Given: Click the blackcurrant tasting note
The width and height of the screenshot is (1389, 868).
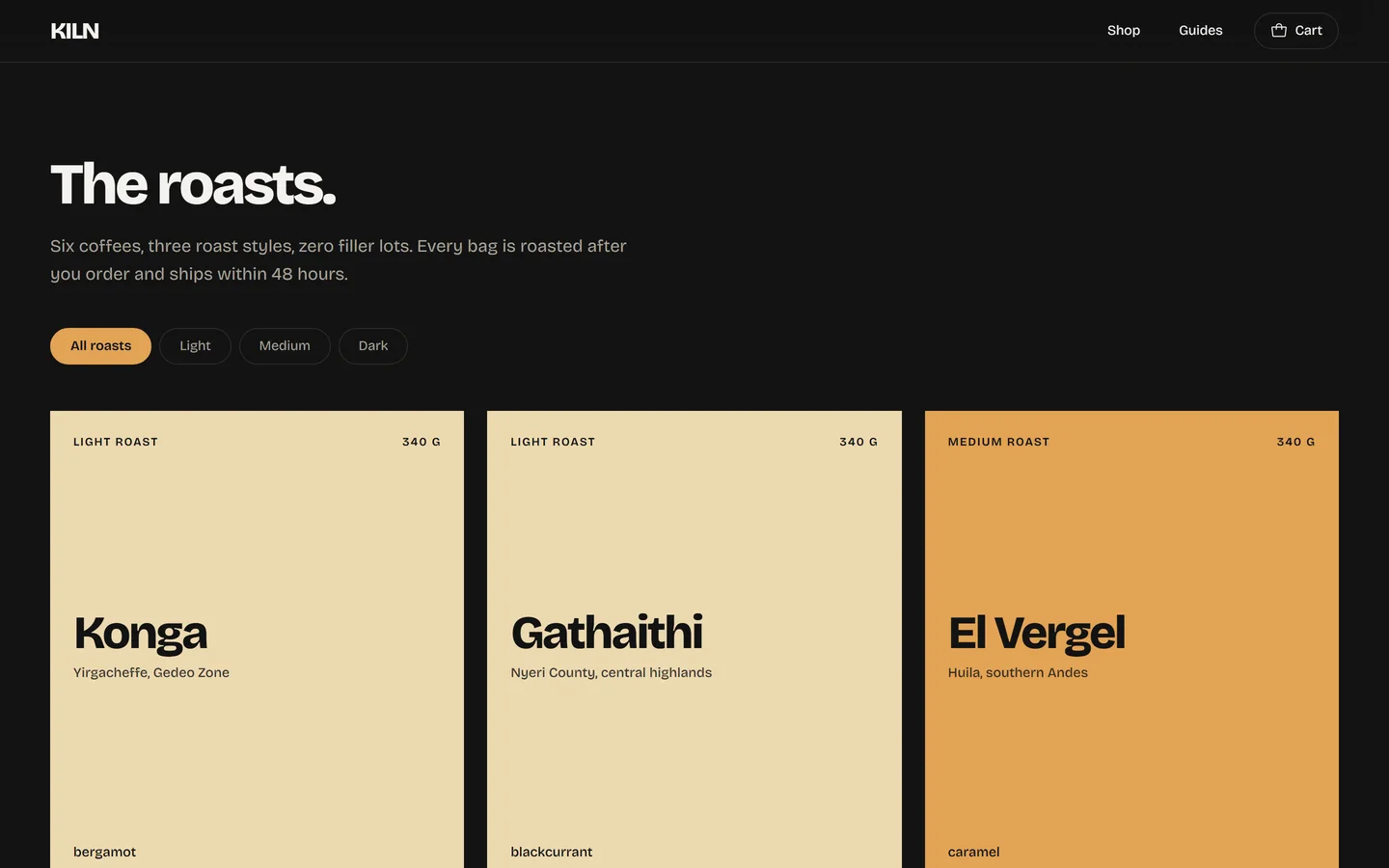Looking at the screenshot, I should click(x=552, y=852).
